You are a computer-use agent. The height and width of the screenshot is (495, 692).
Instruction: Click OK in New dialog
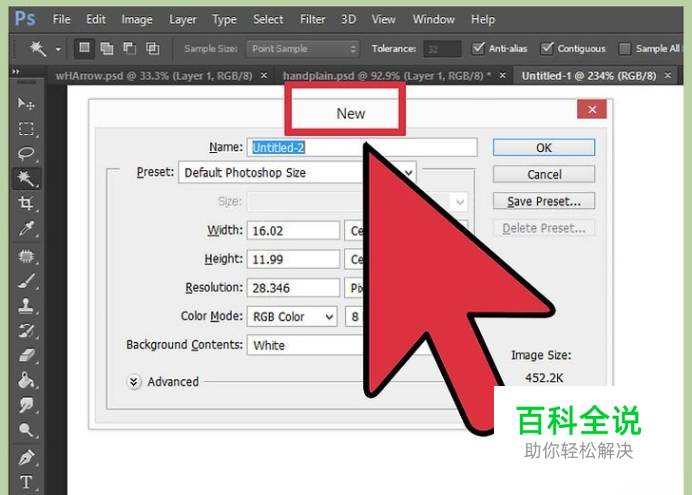tap(544, 147)
